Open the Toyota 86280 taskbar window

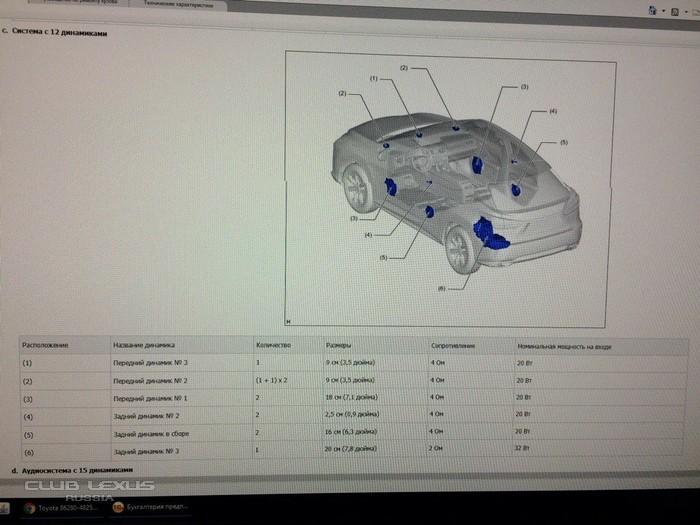[x=68, y=507]
